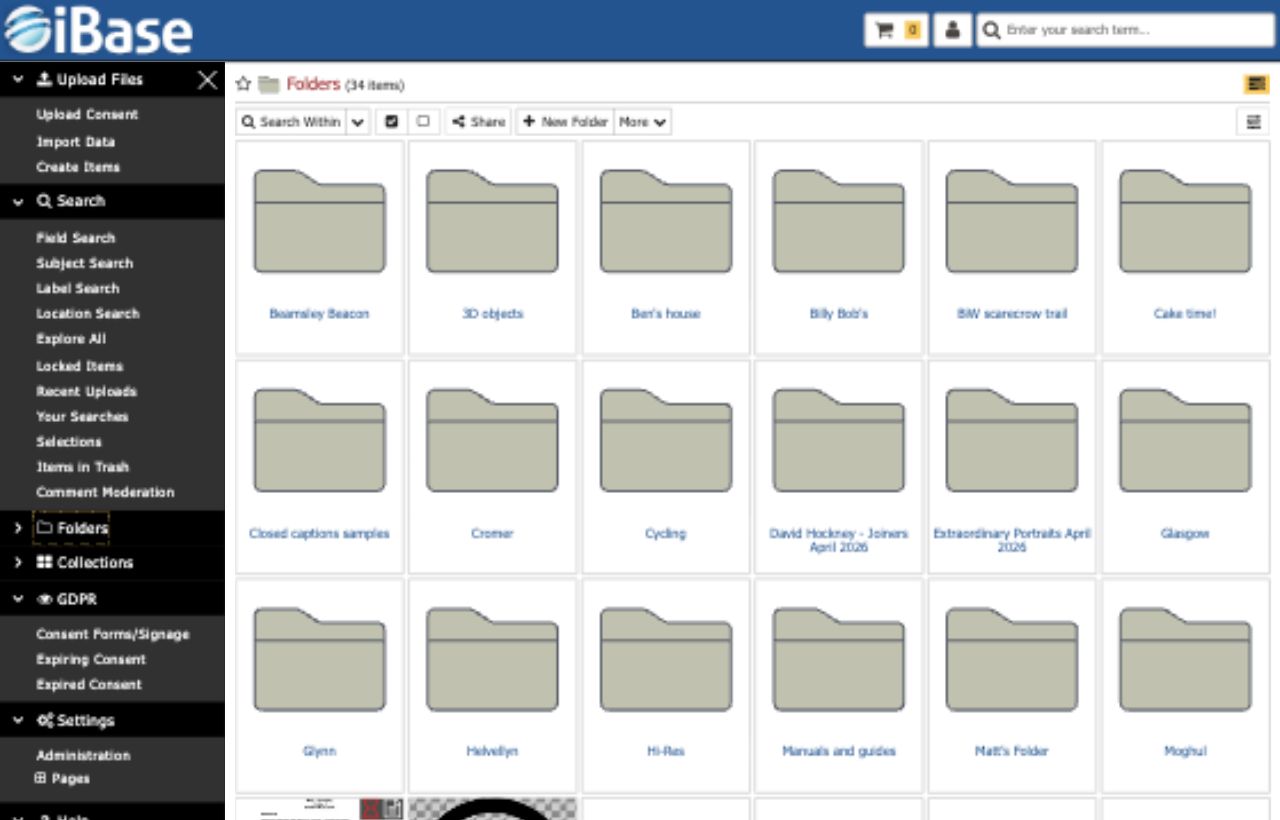Expand the Folders tree section
Screen dimensions: 1280x820
pyautogui.click(x=18, y=528)
